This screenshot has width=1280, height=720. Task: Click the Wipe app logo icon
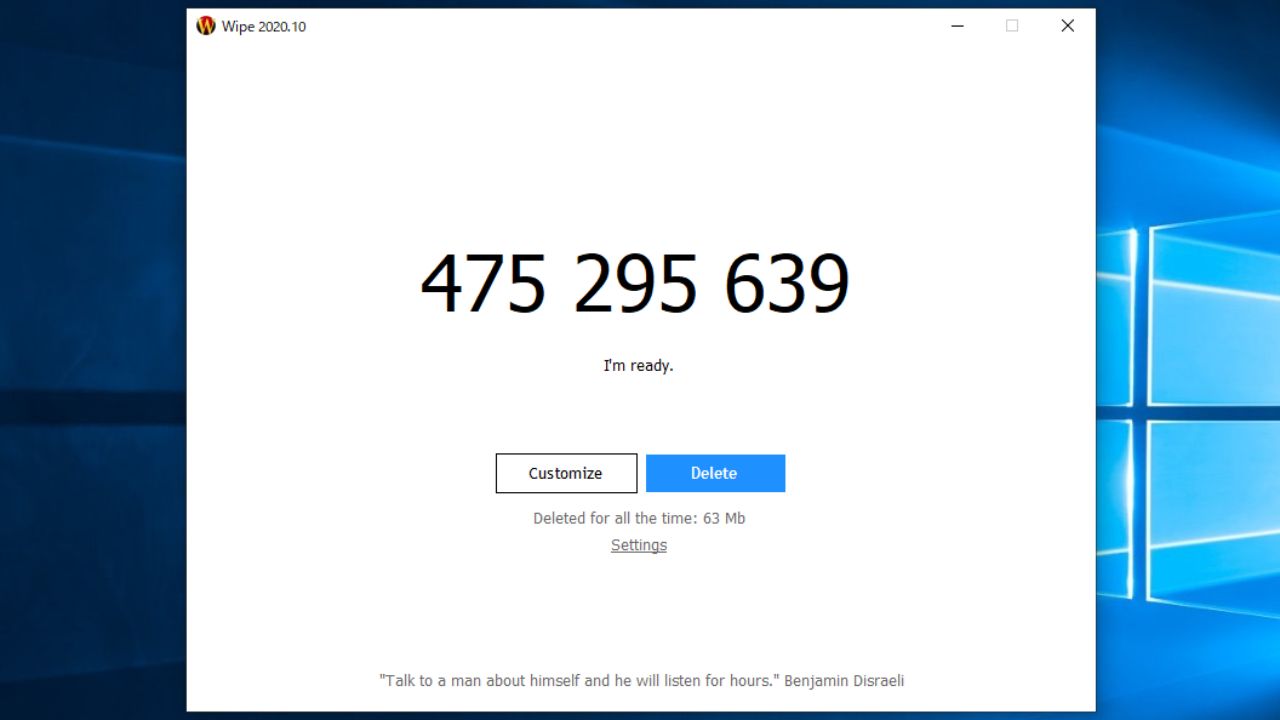[x=206, y=26]
